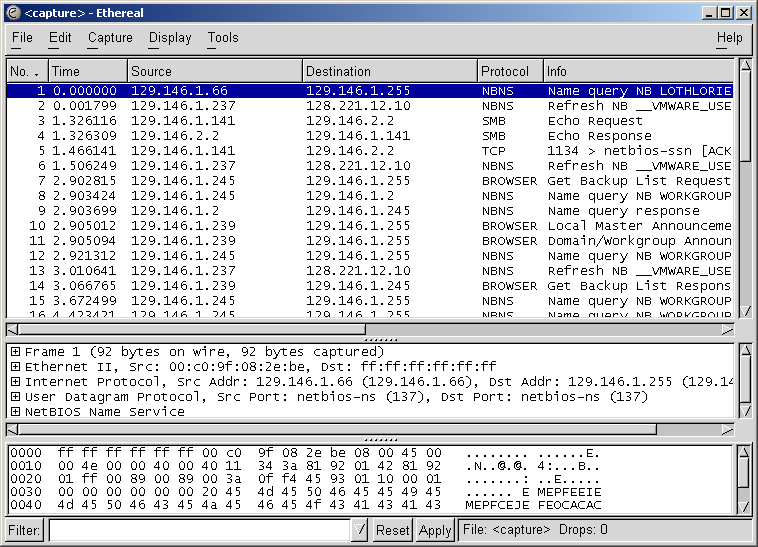Expand the Frame 1 tree node
This screenshot has height=547, width=758.
coord(15,352)
